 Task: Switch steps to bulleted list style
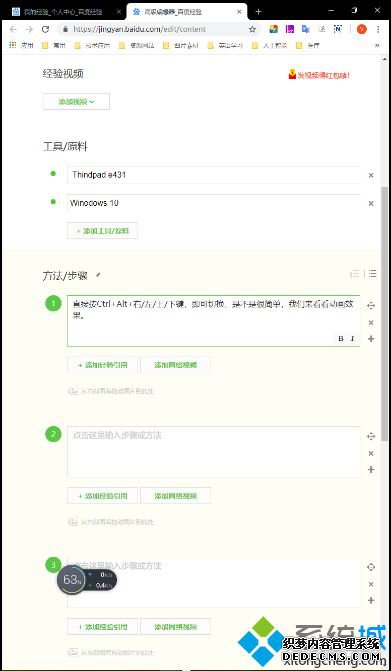click(372, 273)
